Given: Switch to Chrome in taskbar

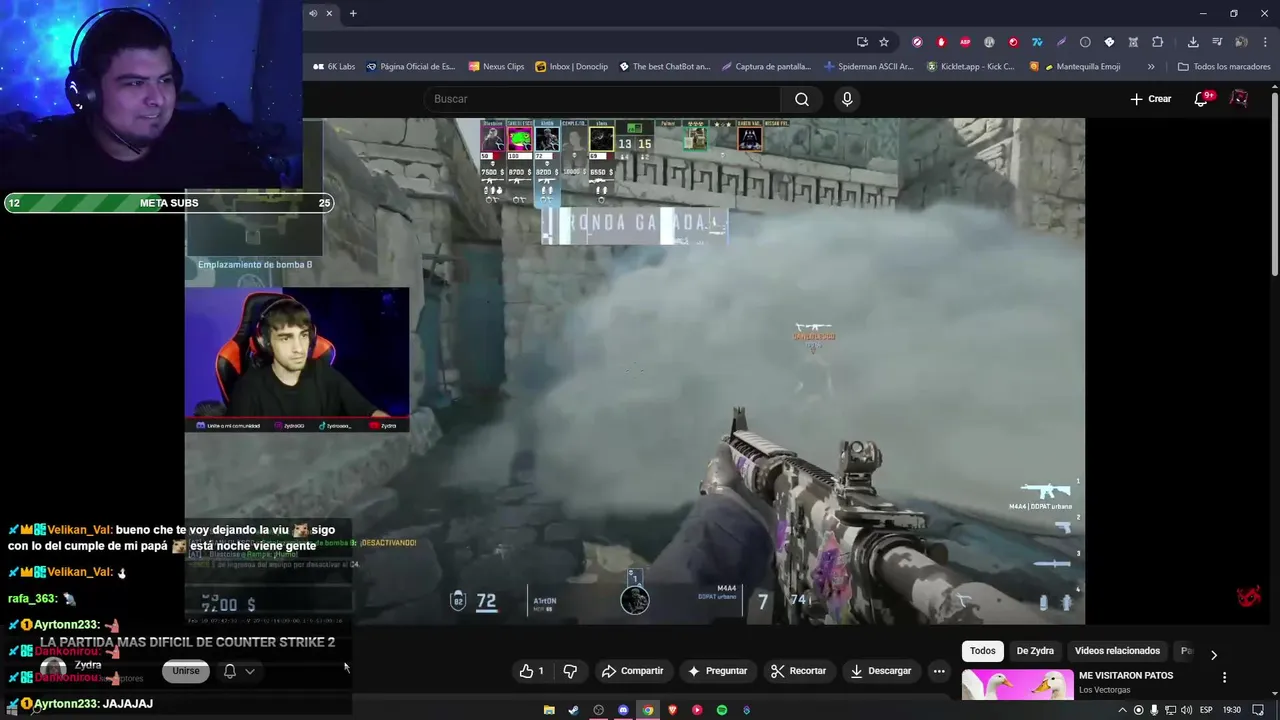Looking at the screenshot, I should point(648,710).
